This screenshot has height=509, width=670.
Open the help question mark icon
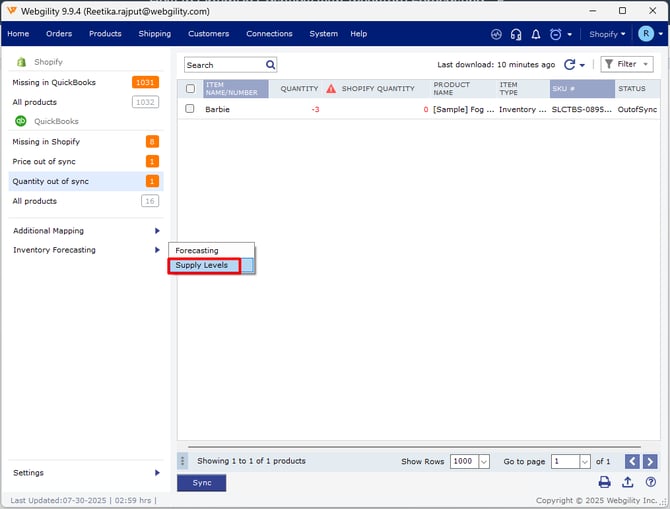click(650, 482)
